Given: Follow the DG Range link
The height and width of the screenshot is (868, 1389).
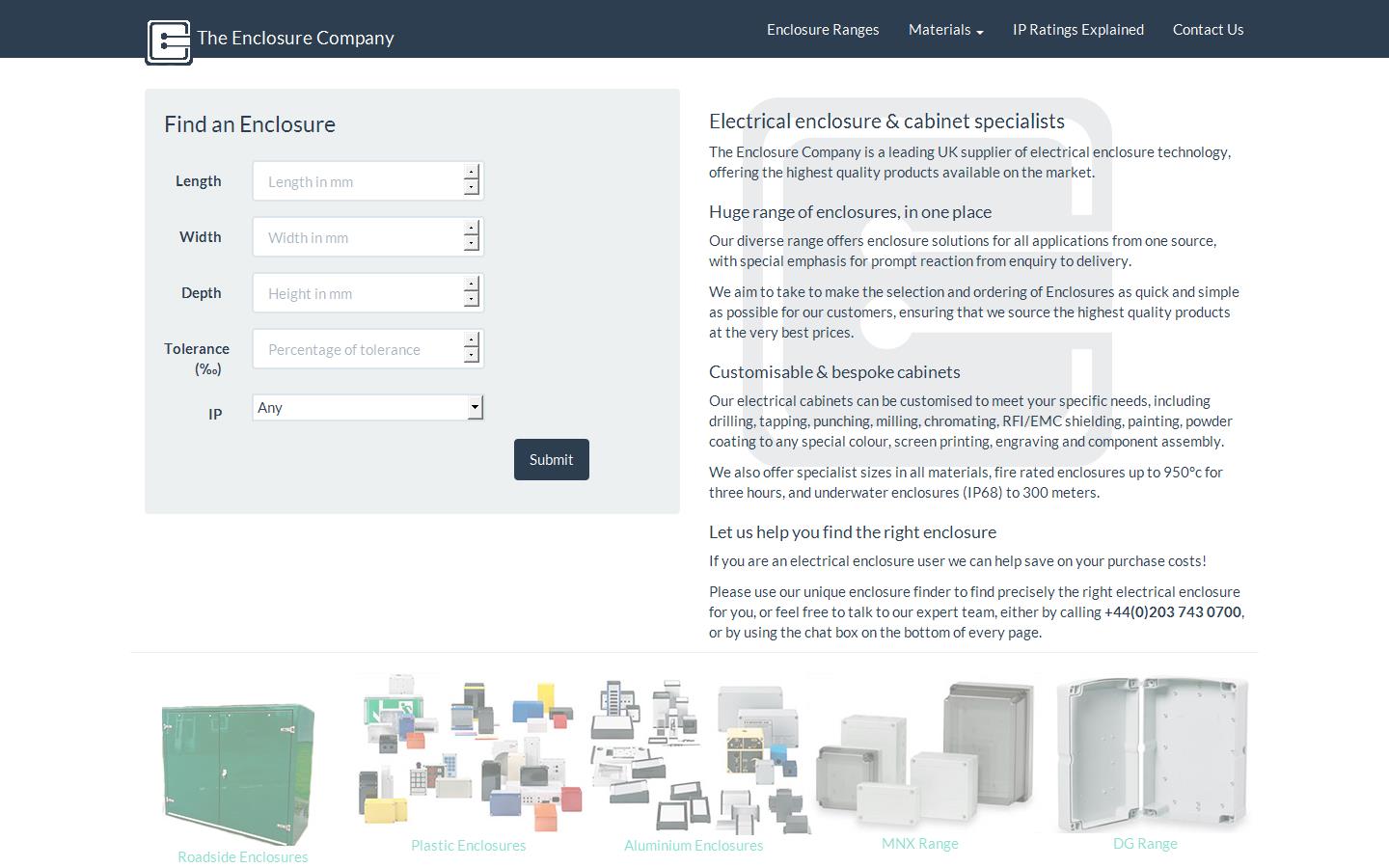Looking at the screenshot, I should (1145, 844).
